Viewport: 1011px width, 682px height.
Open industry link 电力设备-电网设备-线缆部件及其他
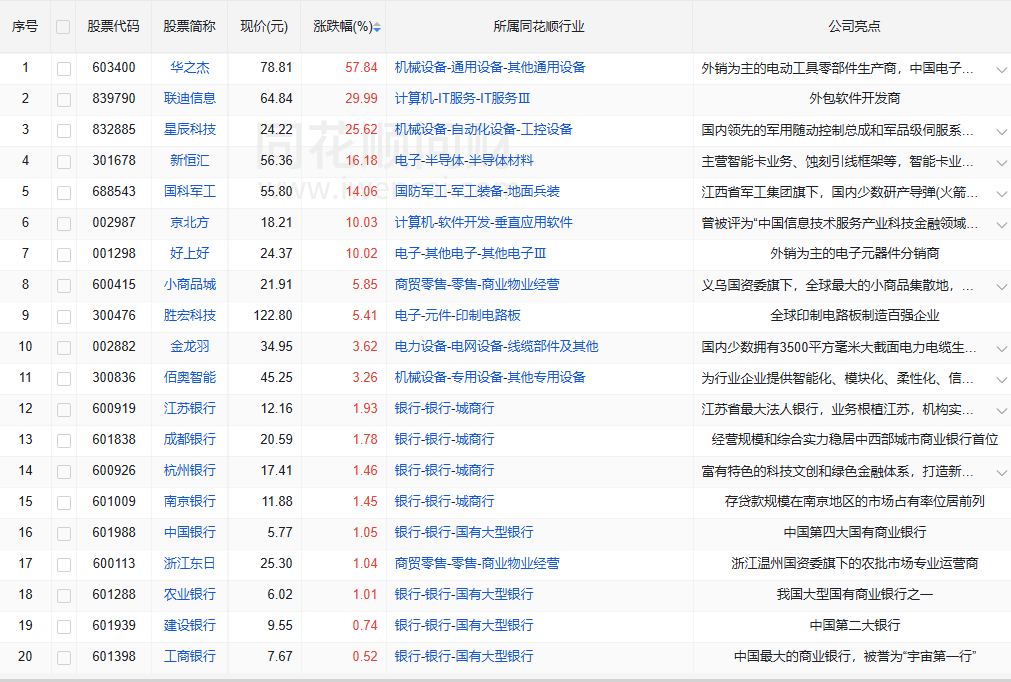pos(496,346)
